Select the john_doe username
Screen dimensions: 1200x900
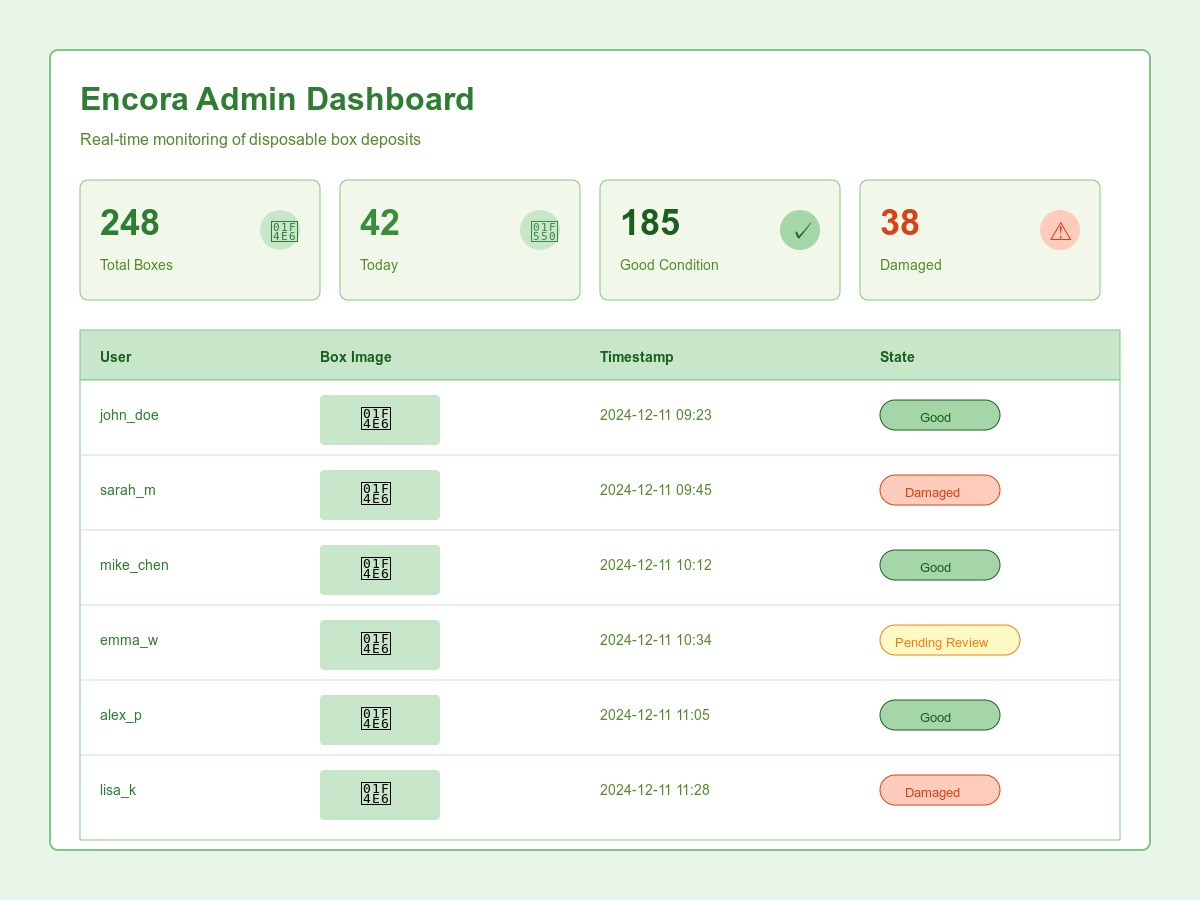click(x=129, y=415)
